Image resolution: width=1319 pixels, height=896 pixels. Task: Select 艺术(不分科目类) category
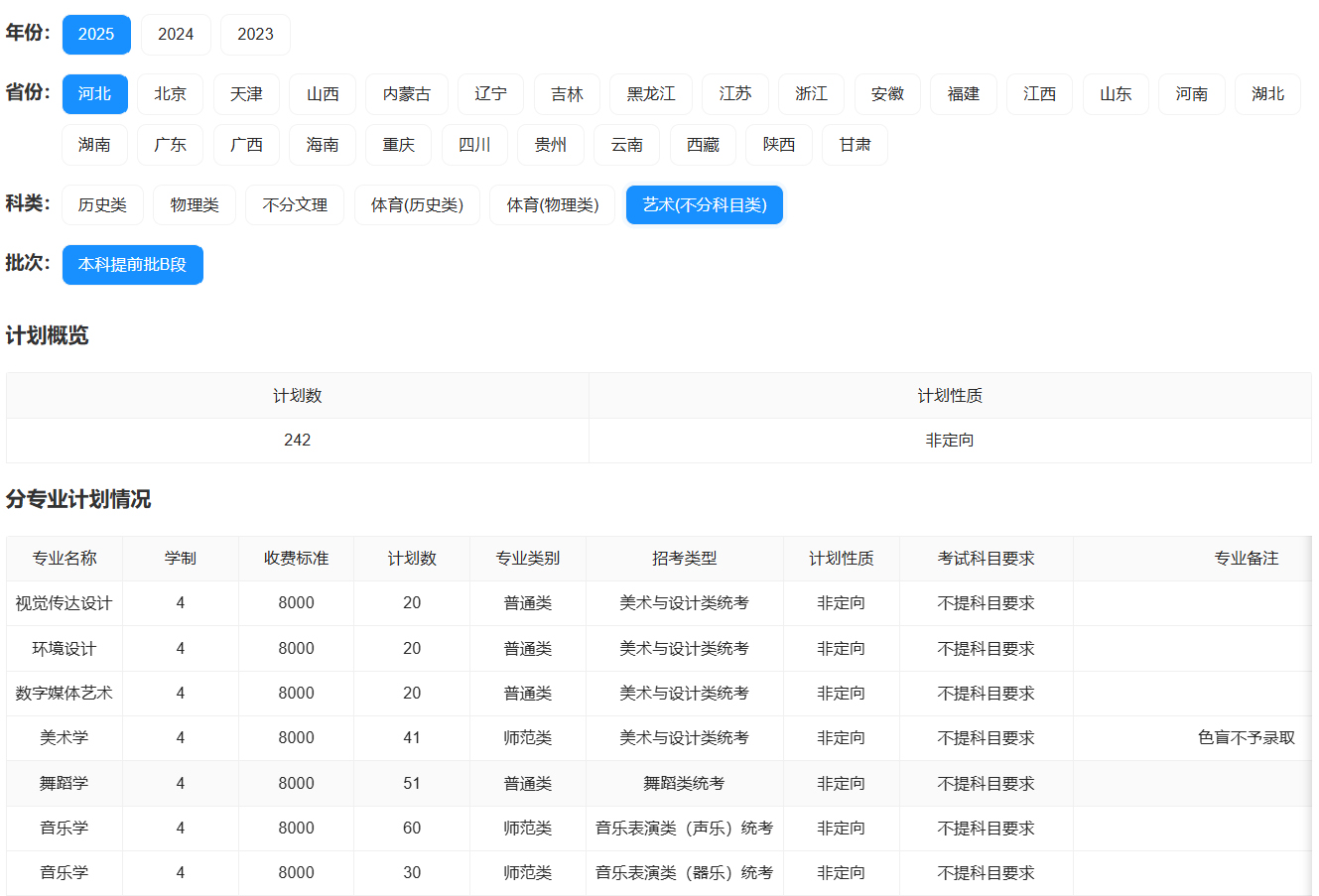click(705, 205)
